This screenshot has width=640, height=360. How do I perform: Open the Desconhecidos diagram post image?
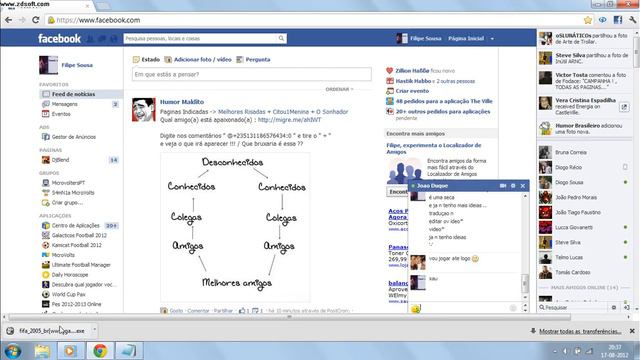[236, 227]
